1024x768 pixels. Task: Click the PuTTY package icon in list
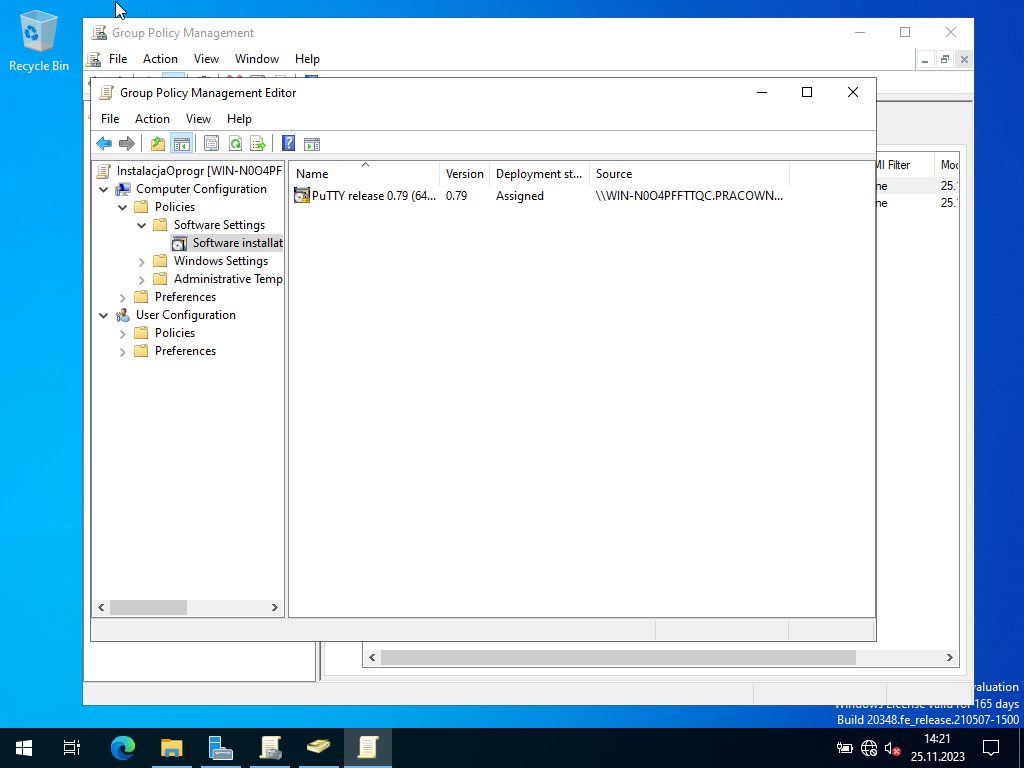tap(302, 195)
